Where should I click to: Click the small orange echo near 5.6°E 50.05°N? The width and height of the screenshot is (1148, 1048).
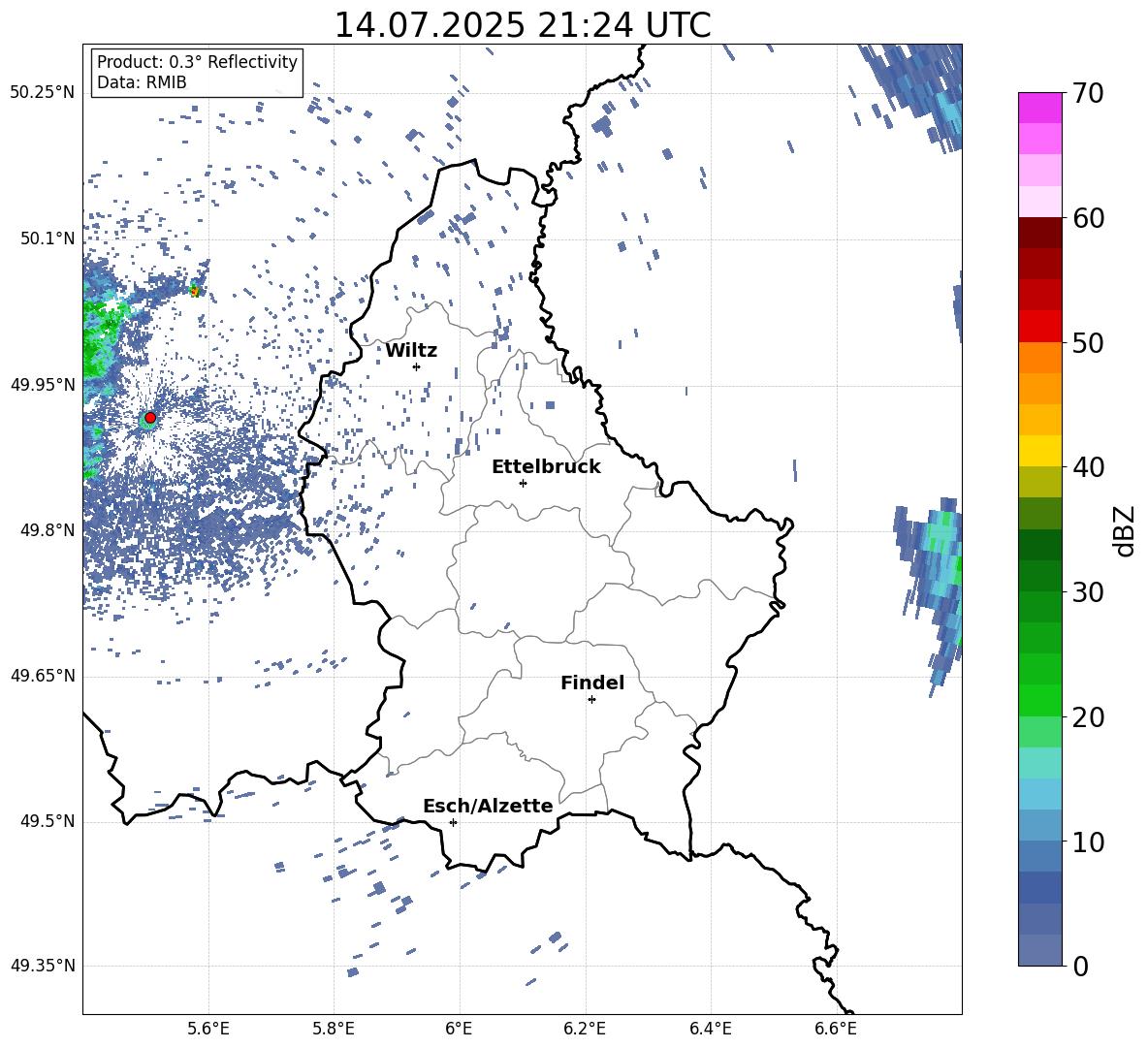(x=195, y=290)
